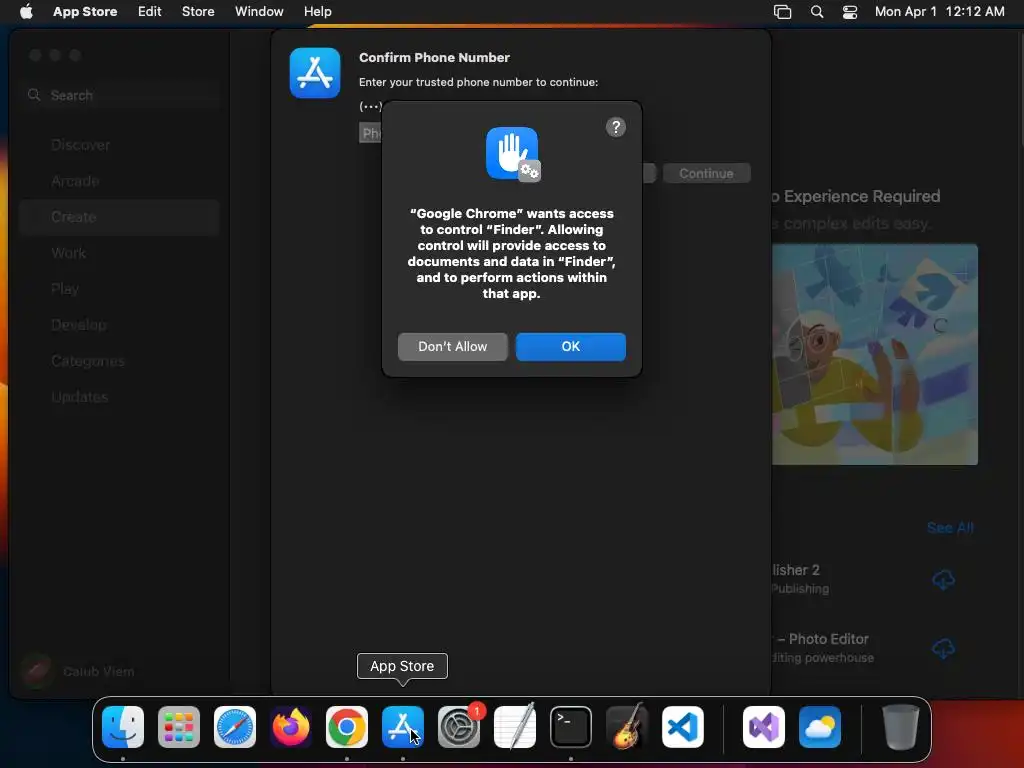Open Launchpad in the Dock
The height and width of the screenshot is (768, 1024).
pos(179,727)
